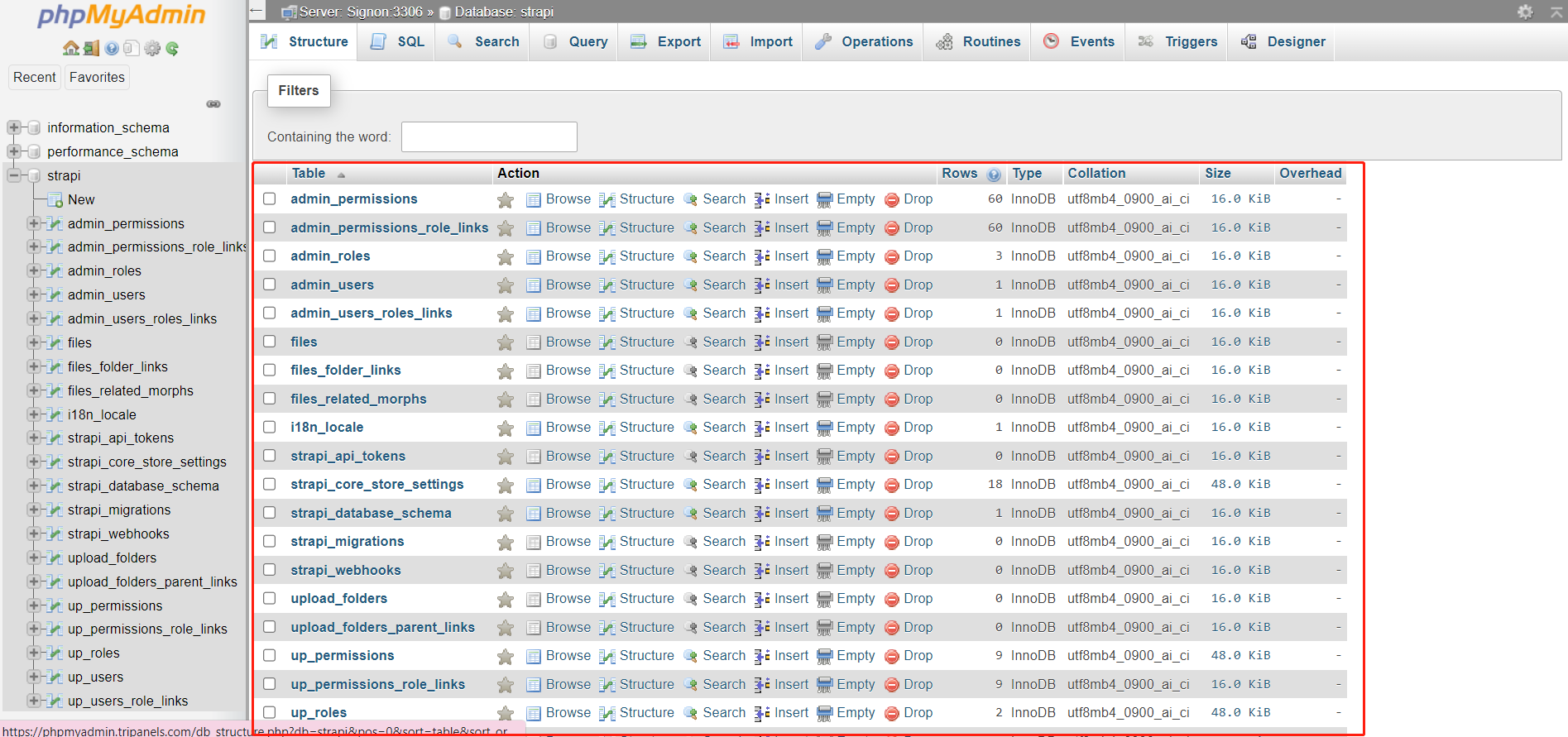Click the Rows help question icon

pos(994,175)
